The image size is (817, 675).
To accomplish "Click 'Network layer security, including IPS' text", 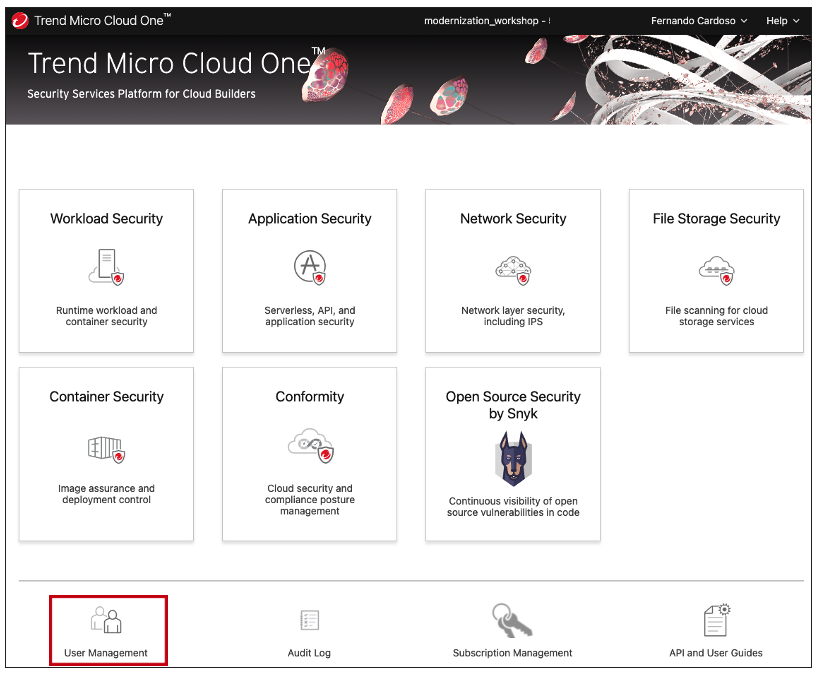I will point(513,316).
